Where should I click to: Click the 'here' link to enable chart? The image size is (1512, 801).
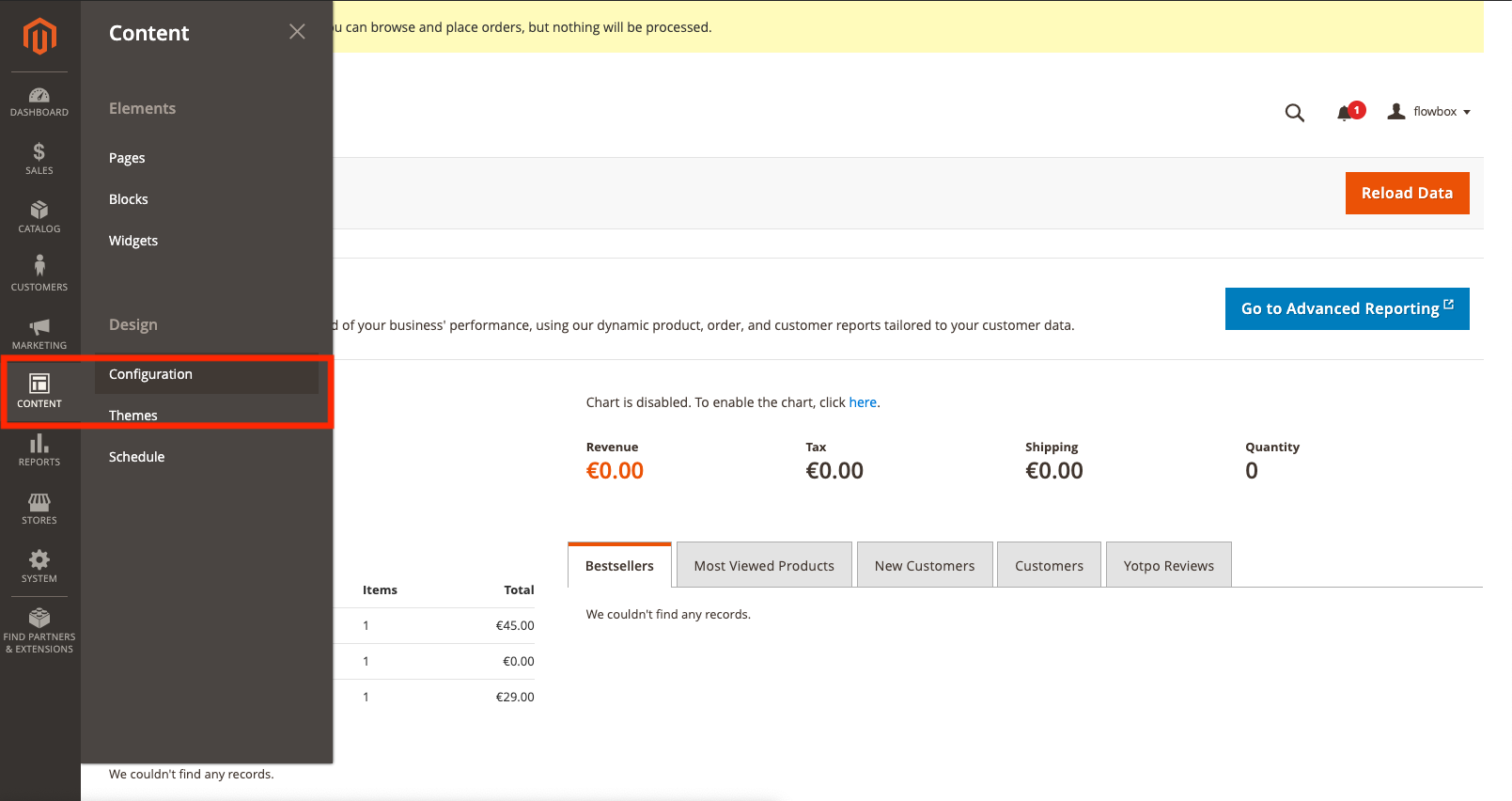click(863, 402)
